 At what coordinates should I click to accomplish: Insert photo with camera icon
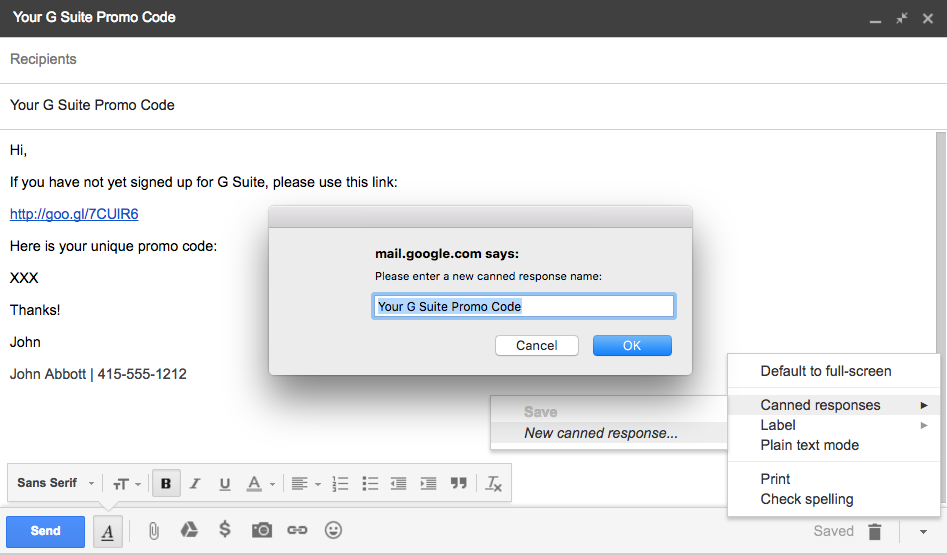click(262, 530)
